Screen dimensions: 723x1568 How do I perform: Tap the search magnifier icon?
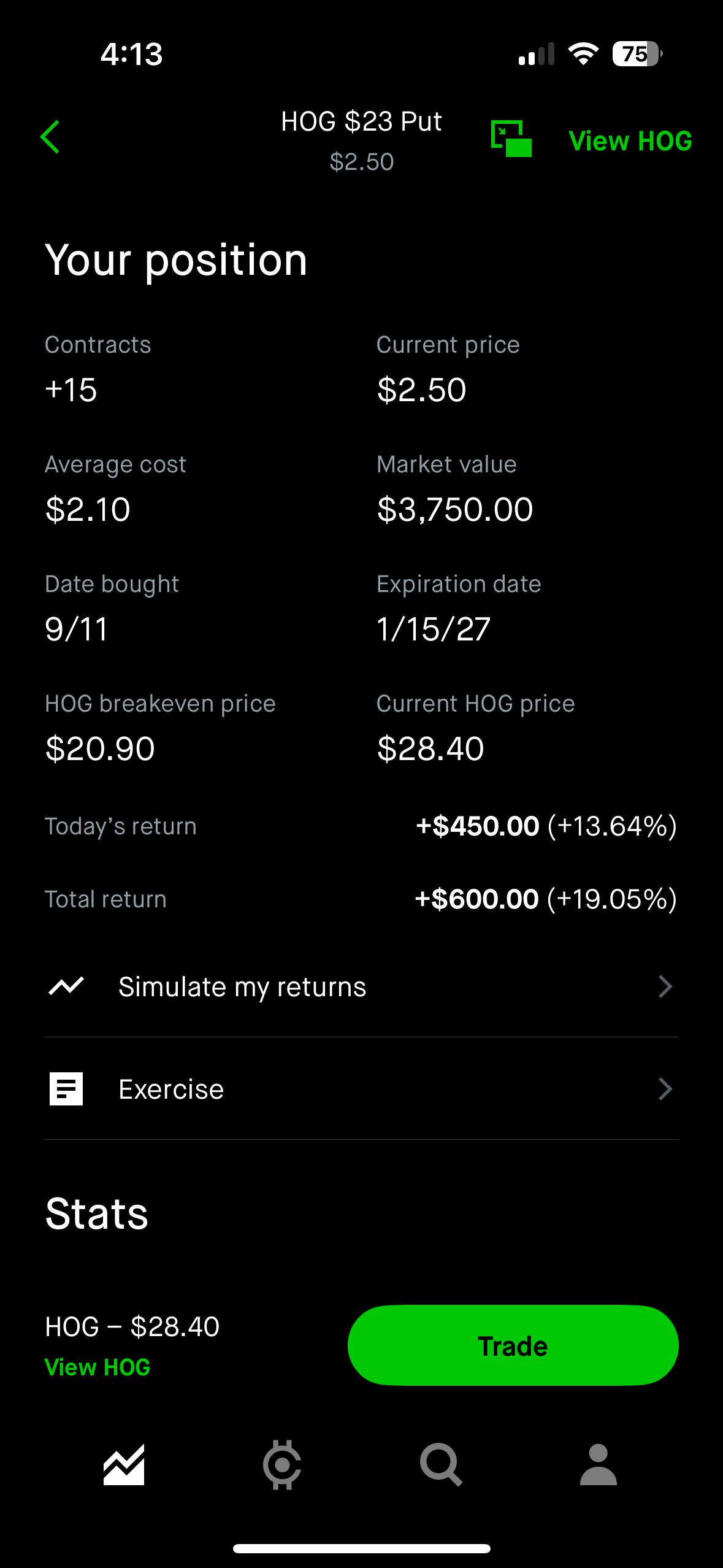[440, 1465]
